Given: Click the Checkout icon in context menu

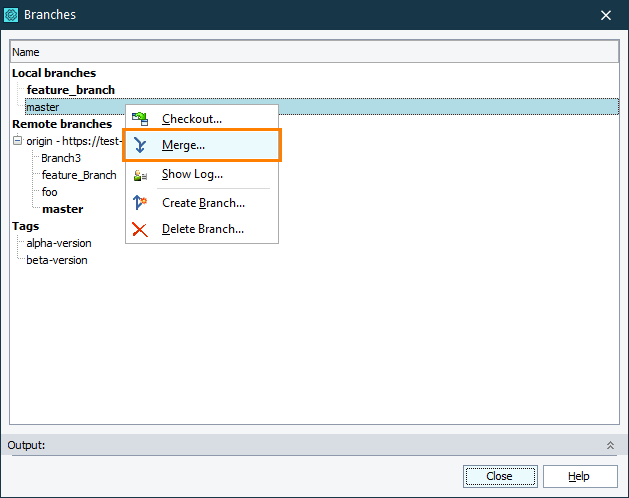Looking at the screenshot, I should click(x=140, y=119).
